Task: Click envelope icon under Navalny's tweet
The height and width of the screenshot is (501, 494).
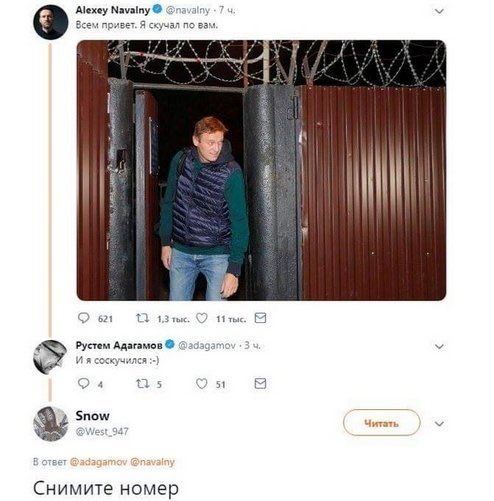Action: [x=260, y=318]
